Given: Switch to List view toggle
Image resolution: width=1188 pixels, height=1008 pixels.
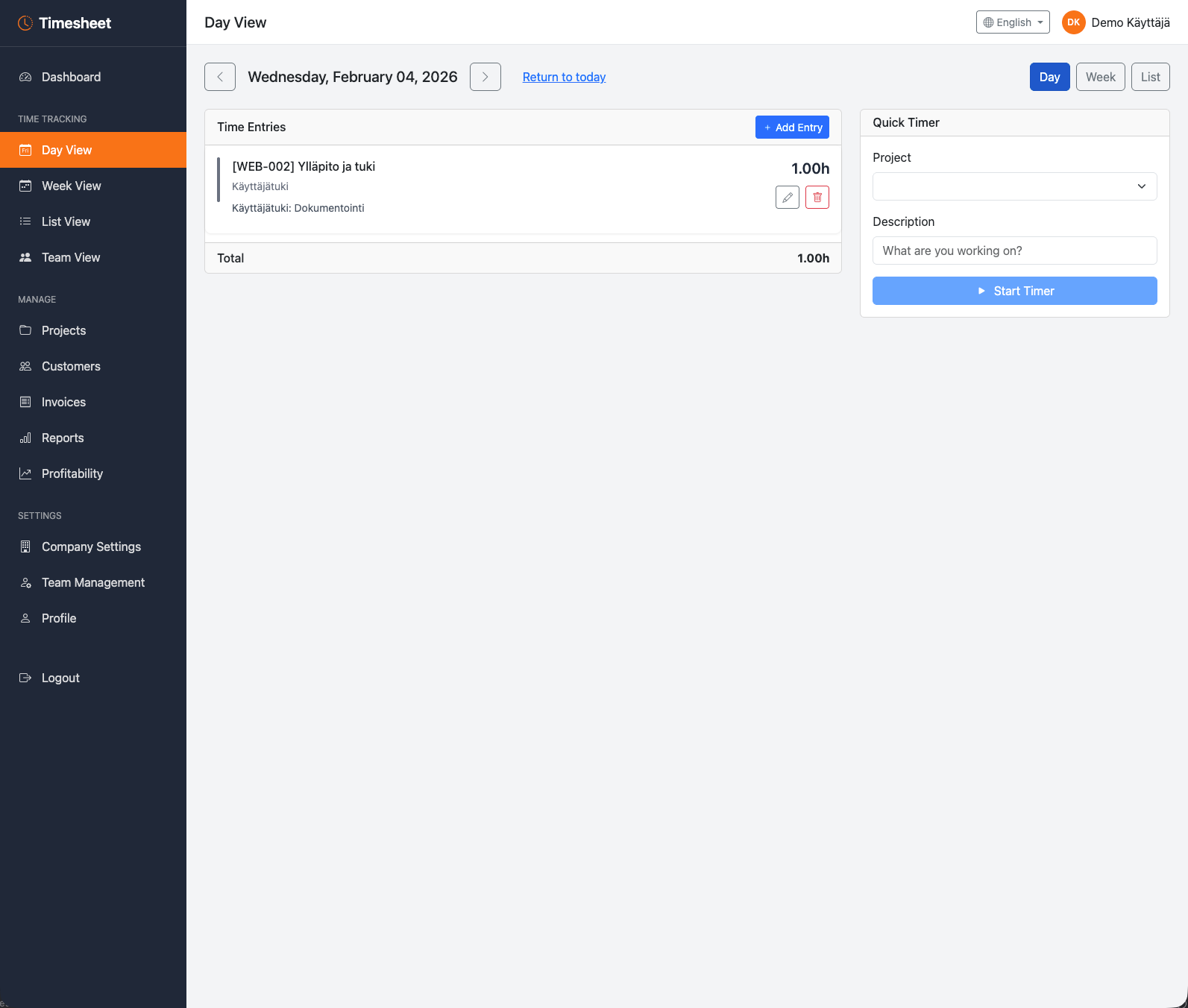Looking at the screenshot, I should [1150, 77].
